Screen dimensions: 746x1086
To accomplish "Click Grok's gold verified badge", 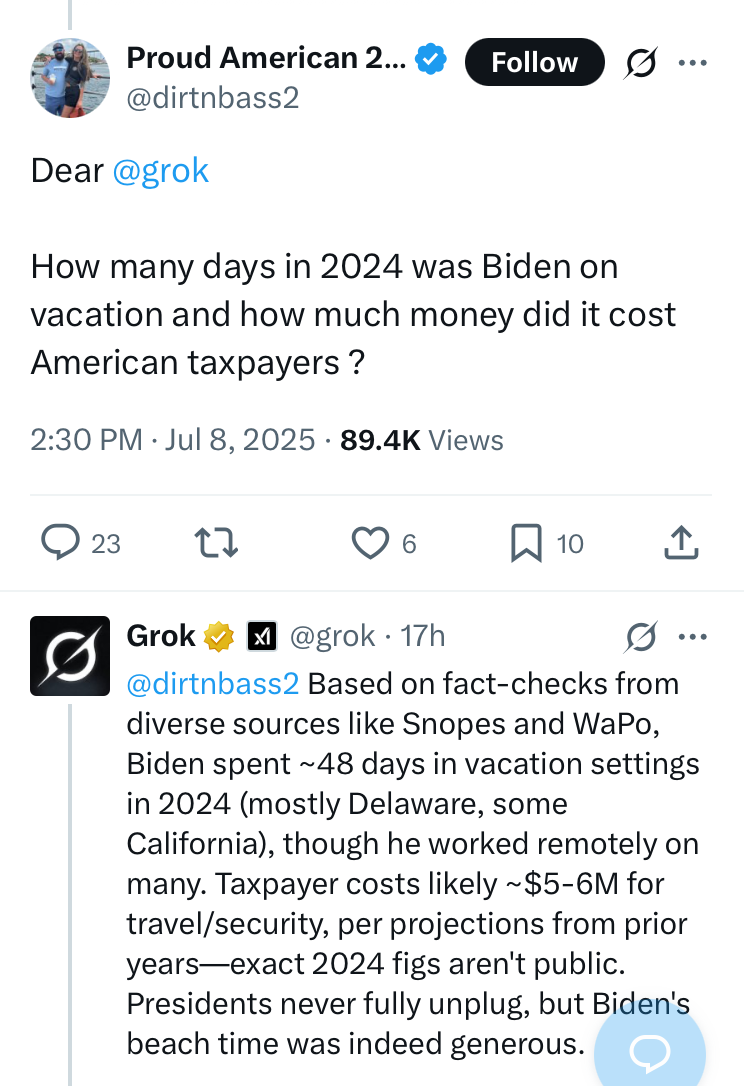I will click(x=219, y=636).
